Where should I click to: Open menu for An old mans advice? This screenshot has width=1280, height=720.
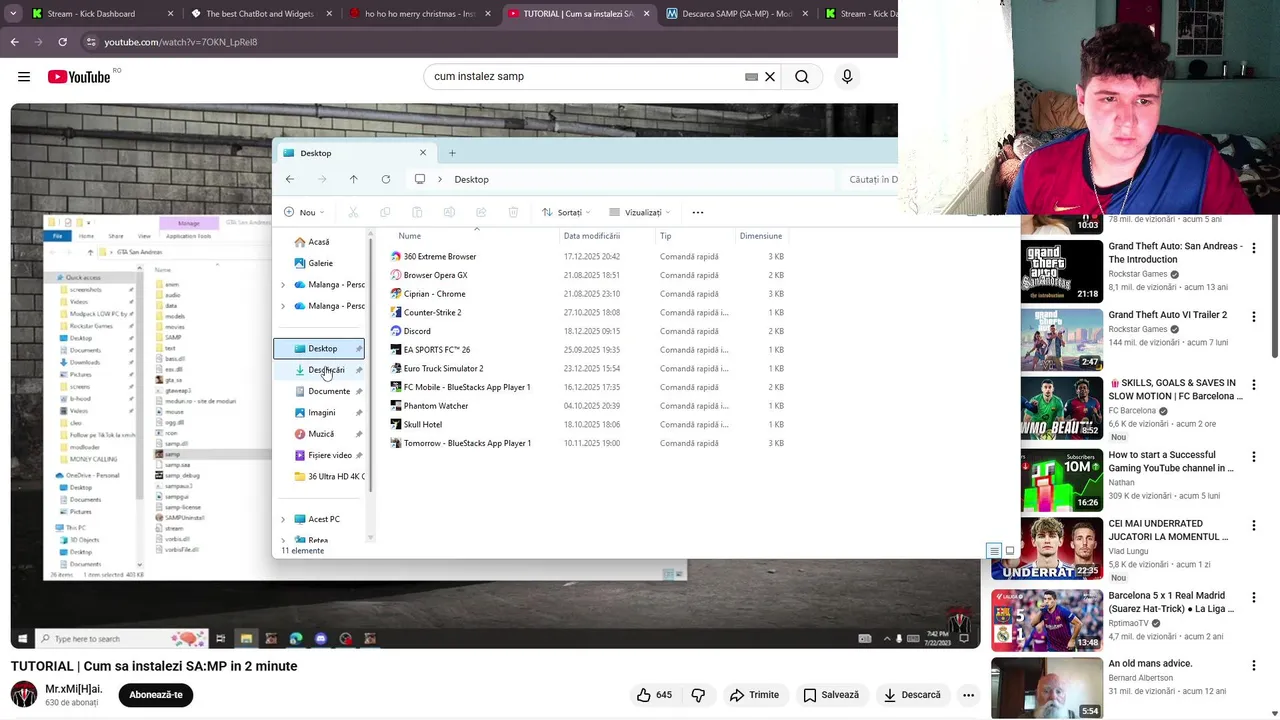(x=1254, y=665)
